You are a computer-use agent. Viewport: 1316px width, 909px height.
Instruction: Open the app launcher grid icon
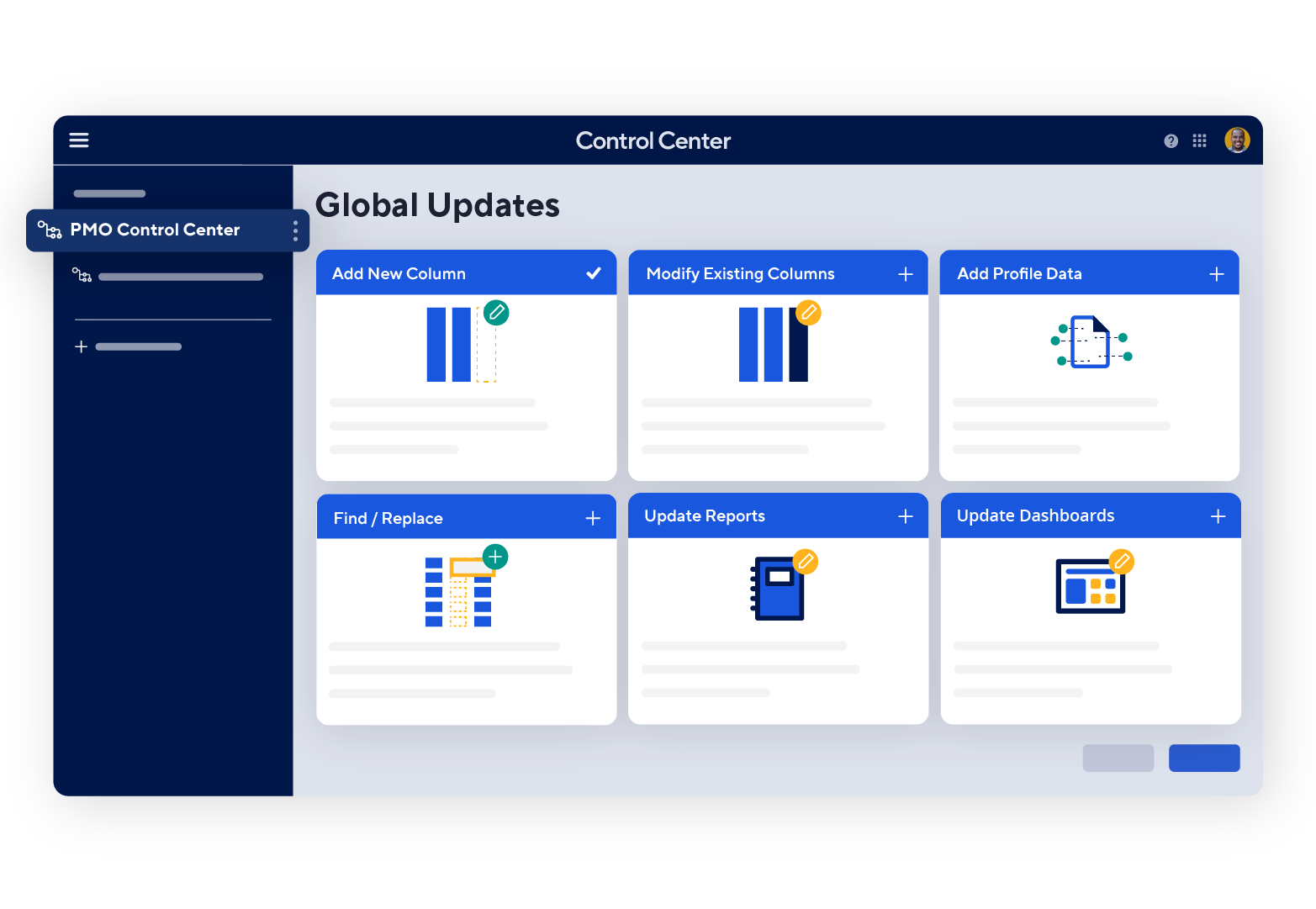[1200, 140]
